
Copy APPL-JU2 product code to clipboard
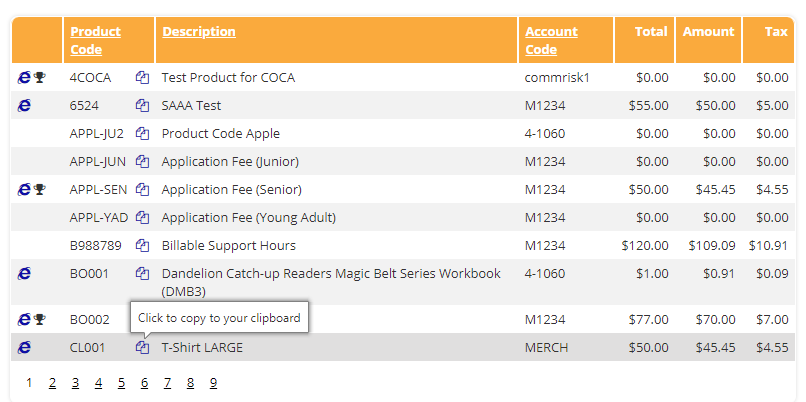pyautogui.click(x=142, y=134)
